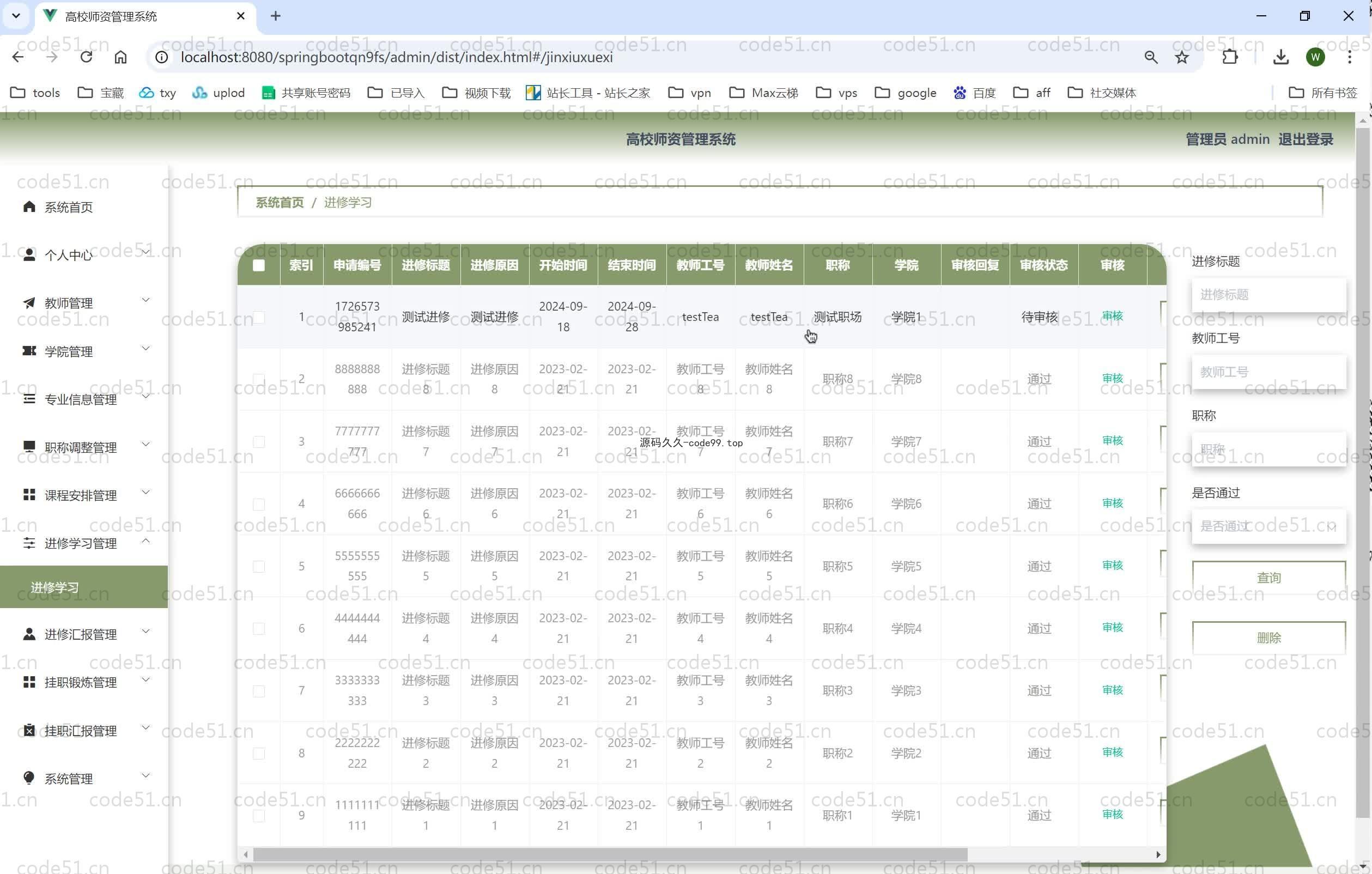Expand the 课程安排管理 menu chevron
Viewport: 1372px width, 874px height.
pos(146,491)
